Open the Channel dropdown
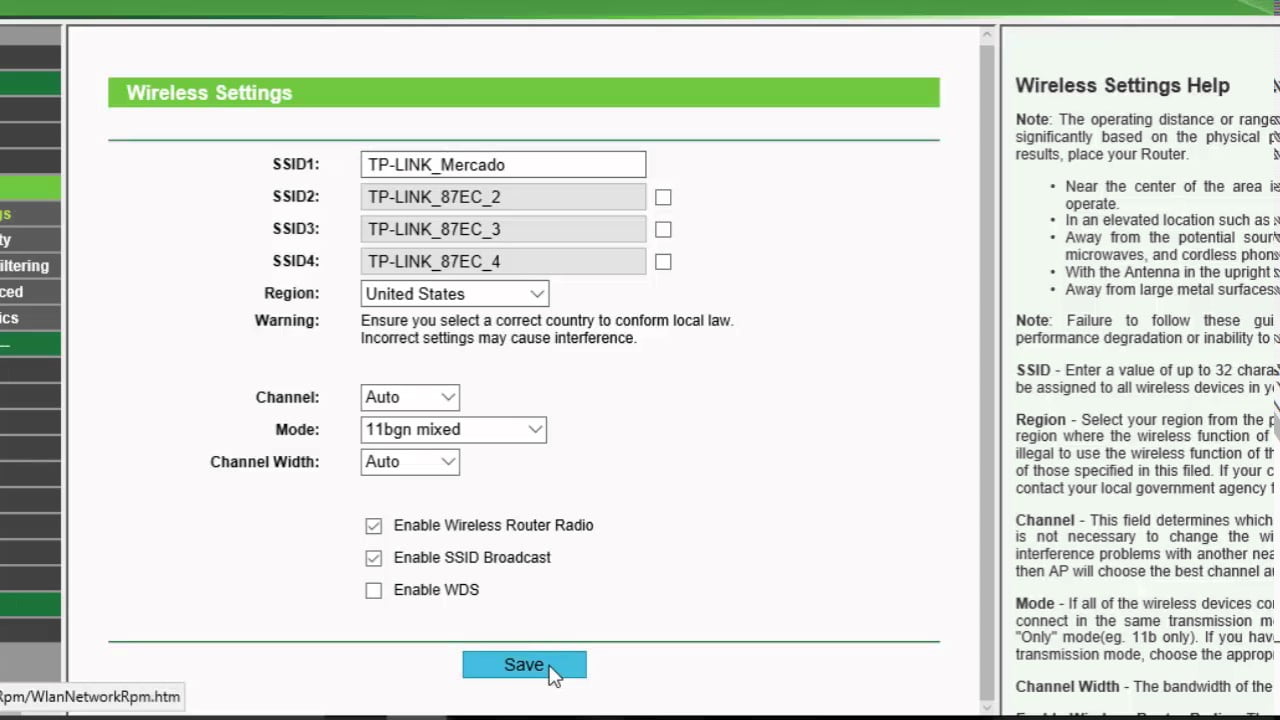The width and height of the screenshot is (1280, 720). 410,397
